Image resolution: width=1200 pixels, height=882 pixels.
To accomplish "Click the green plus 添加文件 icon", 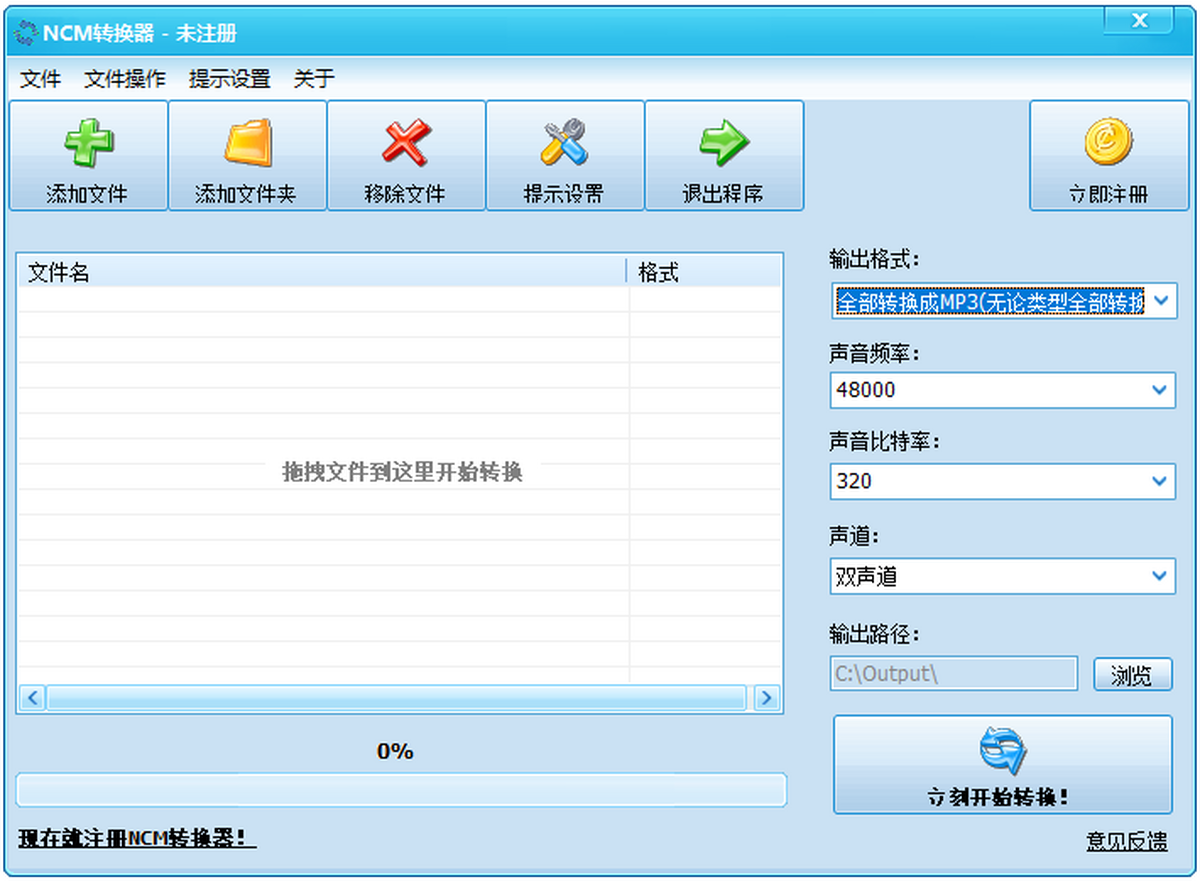I will 88,144.
